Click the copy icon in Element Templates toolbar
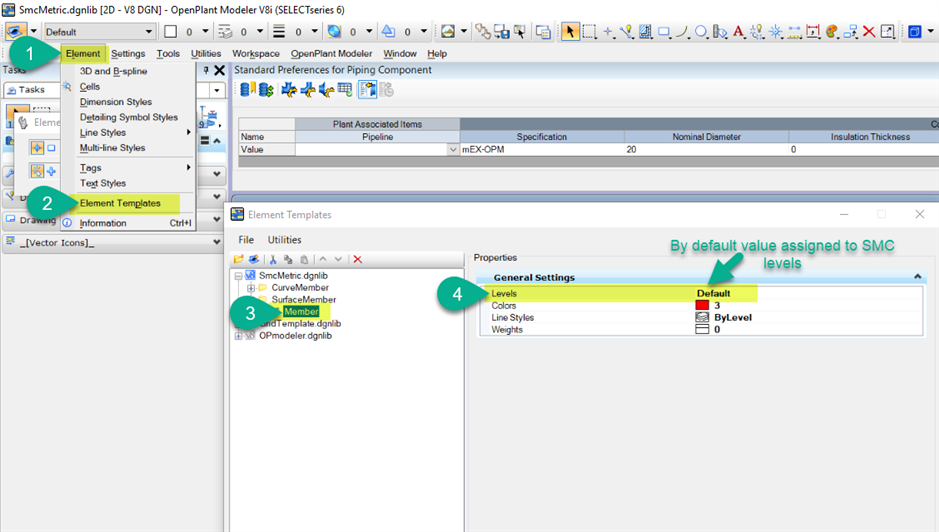 point(288,259)
